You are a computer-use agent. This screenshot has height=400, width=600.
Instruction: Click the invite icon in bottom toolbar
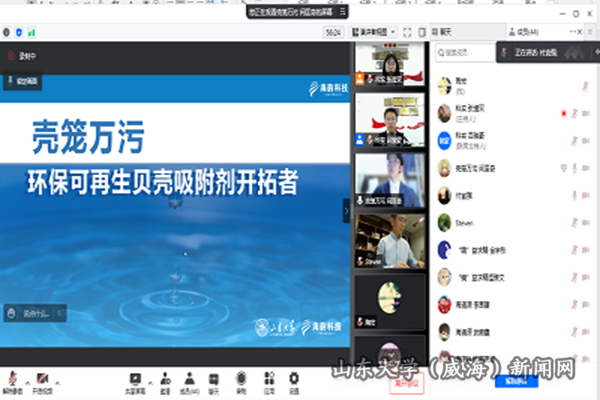pyautogui.click(x=165, y=383)
